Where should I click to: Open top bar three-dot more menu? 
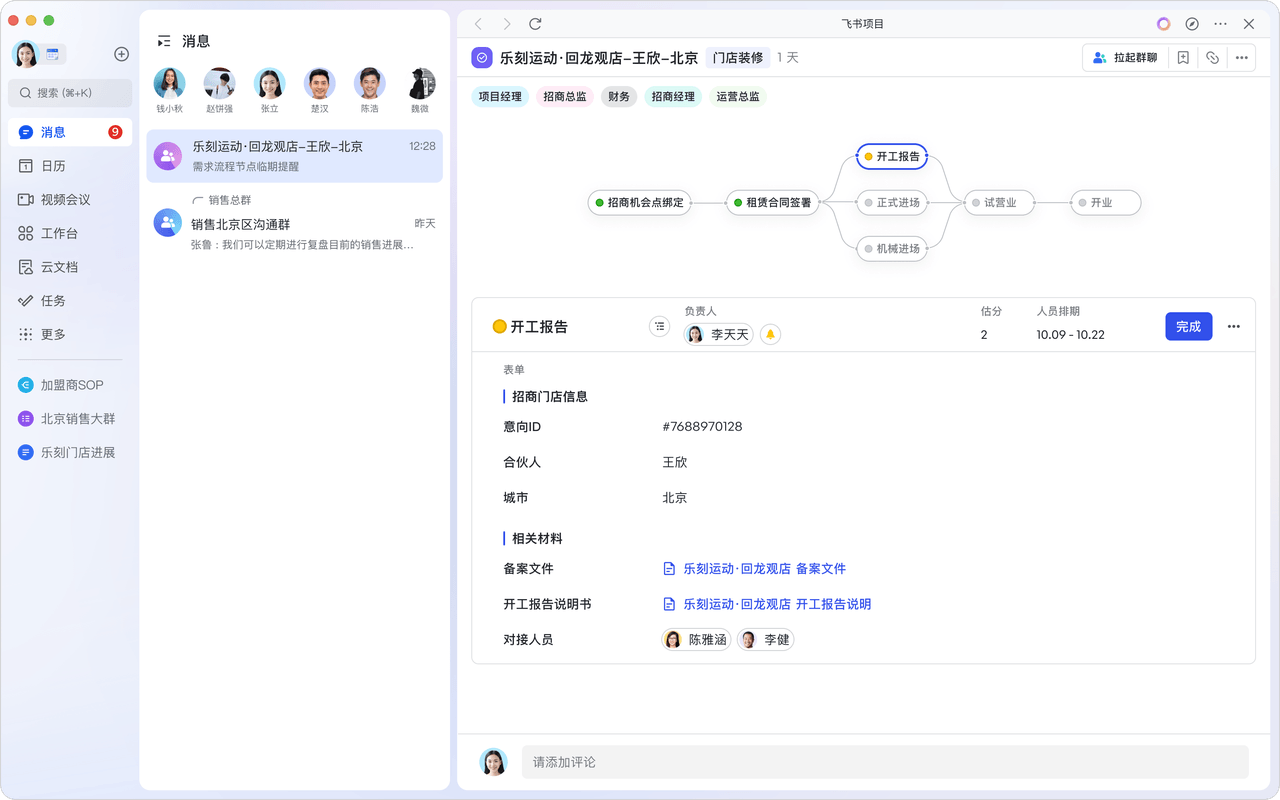click(x=1220, y=24)
